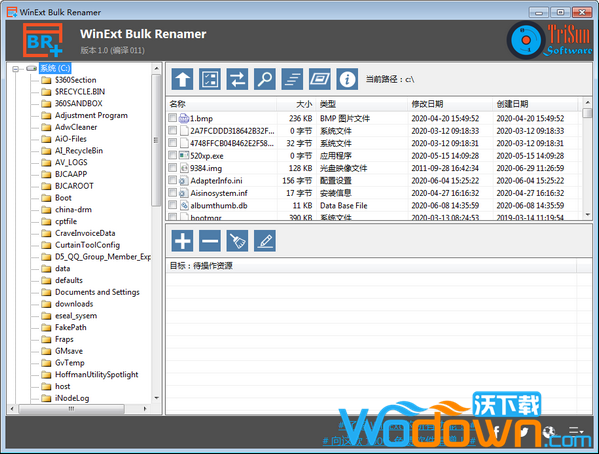Click the Twitter icon in bottom bar
Viewport: 599px width, 454px height.
[x=523, y=432]
